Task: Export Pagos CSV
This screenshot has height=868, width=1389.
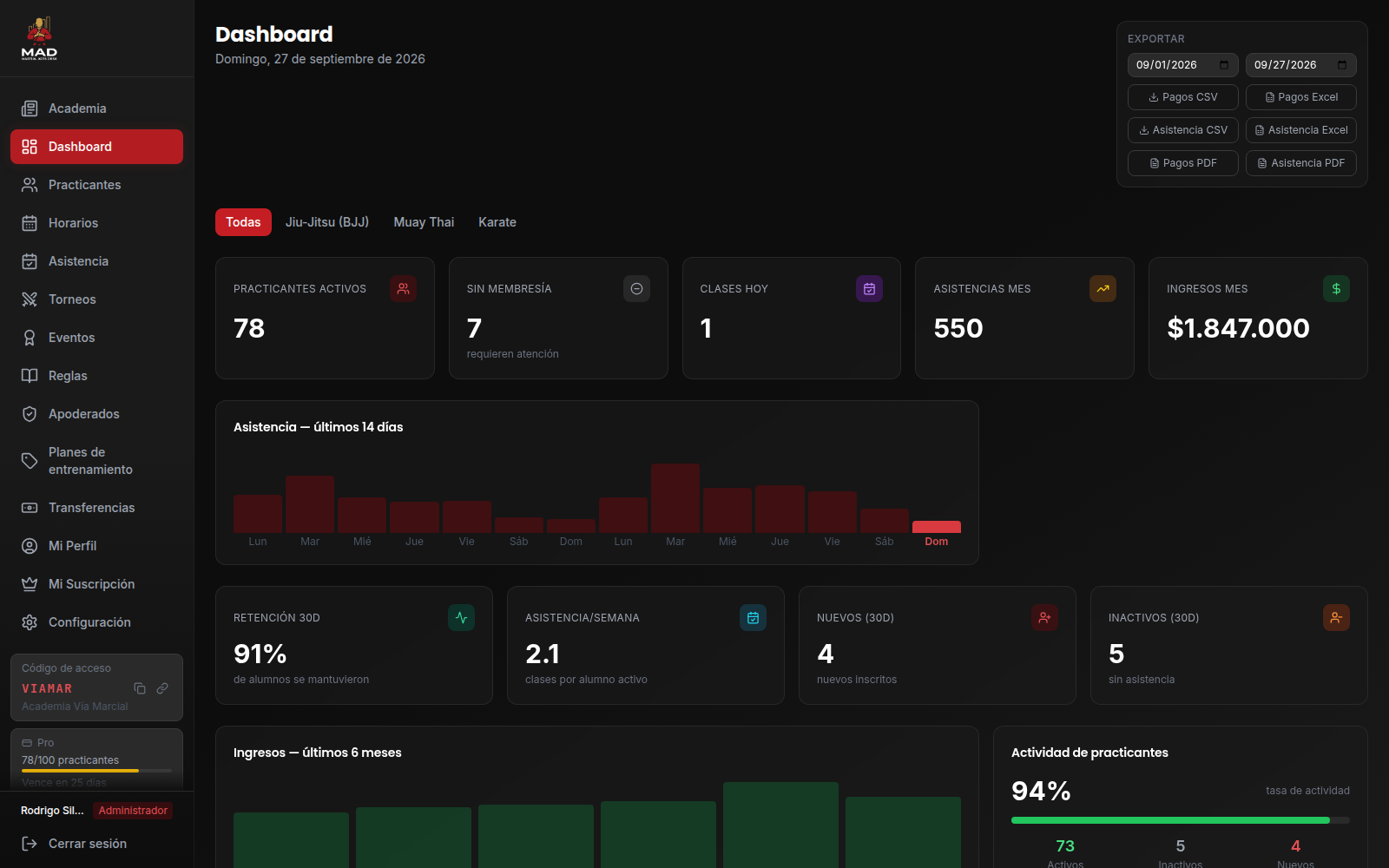Action: click(x=1183, y=97)
